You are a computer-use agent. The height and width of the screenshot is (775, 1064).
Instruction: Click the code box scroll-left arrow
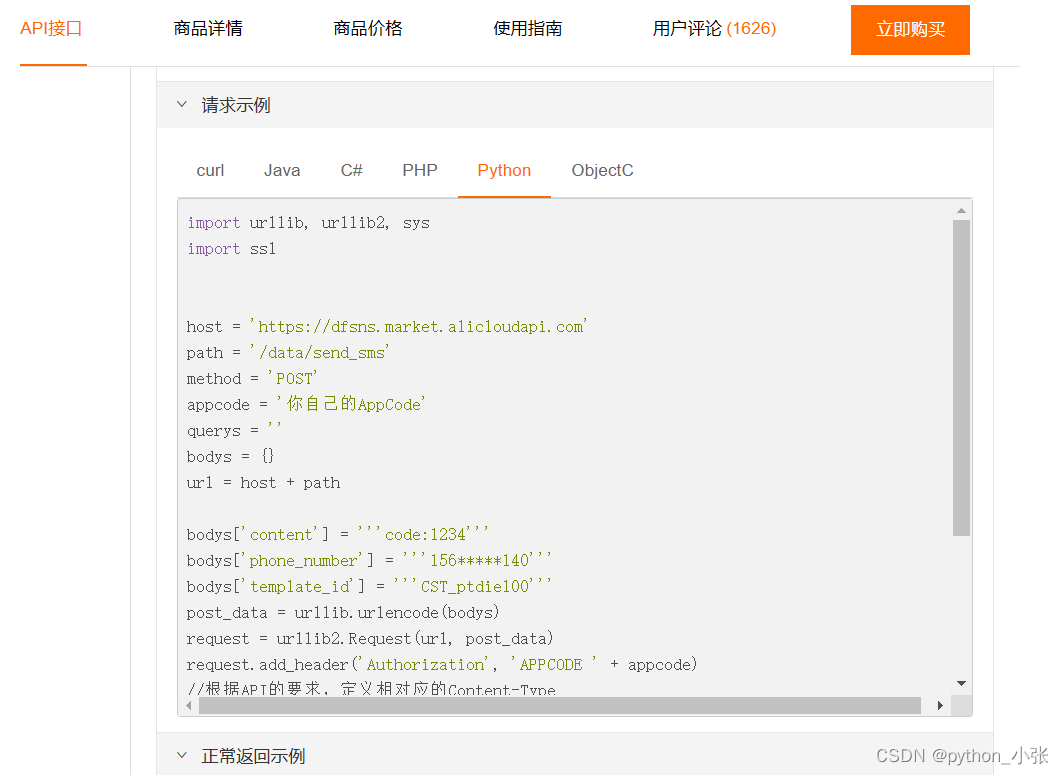pos(189,706)
